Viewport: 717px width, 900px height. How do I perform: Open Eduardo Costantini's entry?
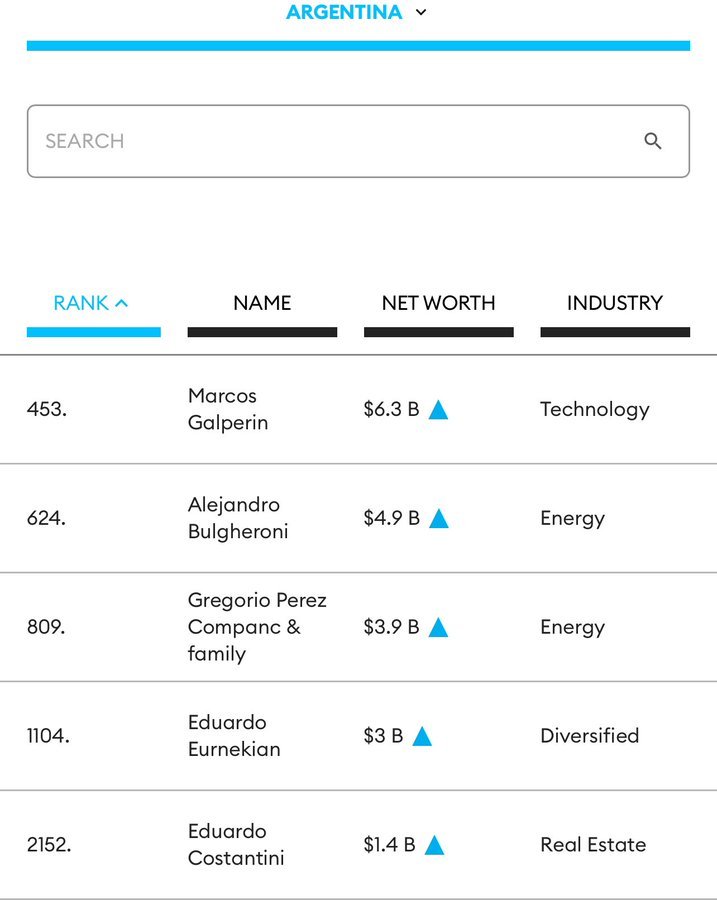tap(236, 845)
